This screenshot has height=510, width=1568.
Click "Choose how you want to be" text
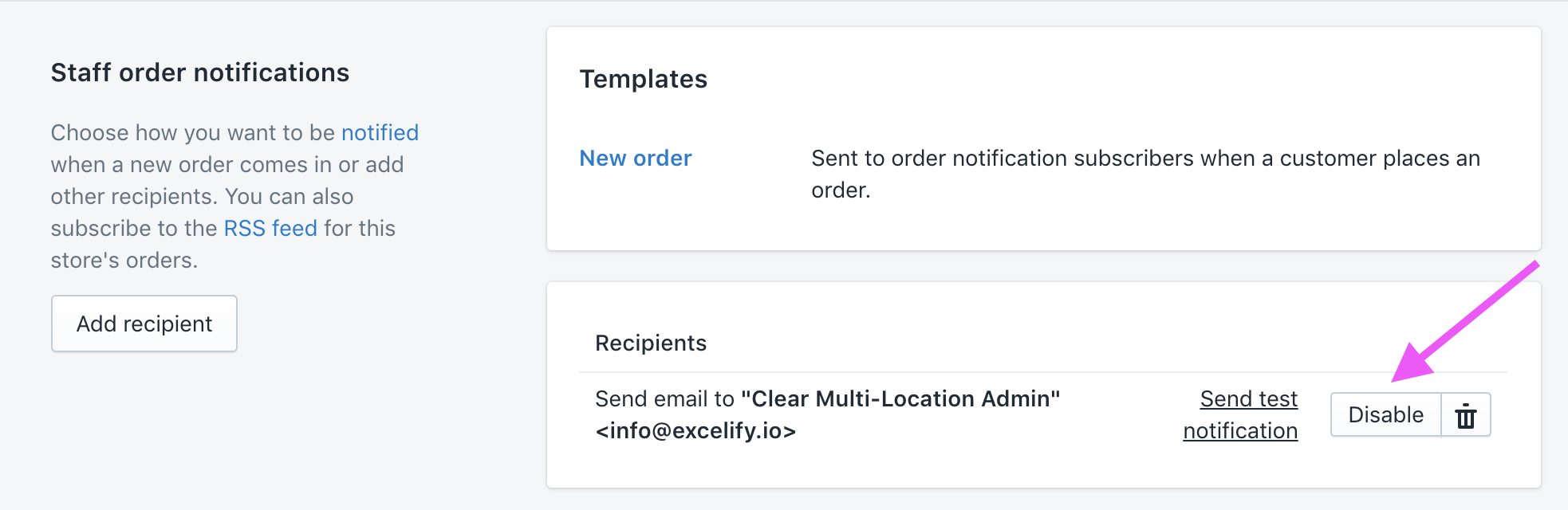click(x=193, y=133)
